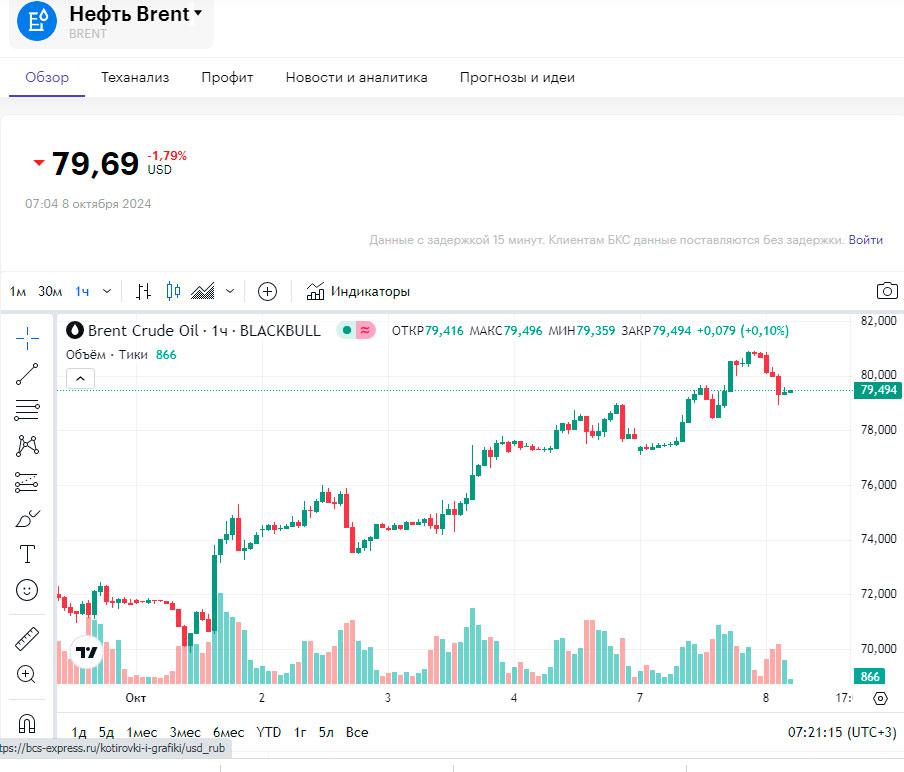Expand the timeframe interval dropdown
Viewport: 904px width, 772px height.
click(x=107, y=291)
